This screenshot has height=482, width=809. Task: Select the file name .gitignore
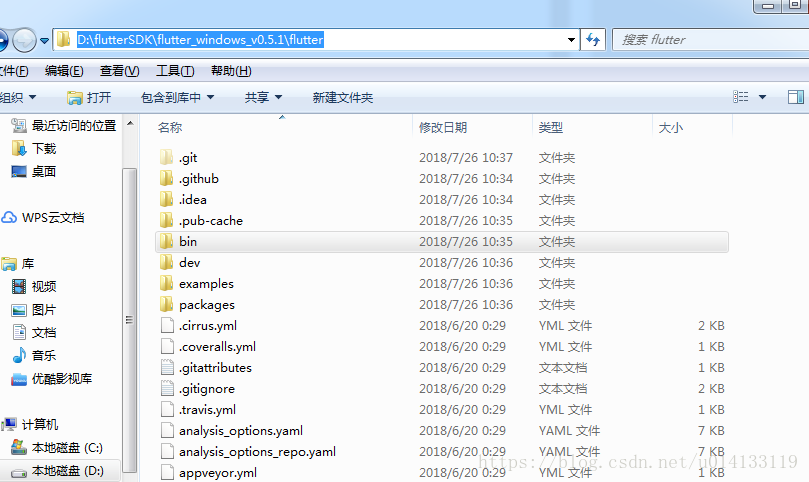[x=207, y=389]
